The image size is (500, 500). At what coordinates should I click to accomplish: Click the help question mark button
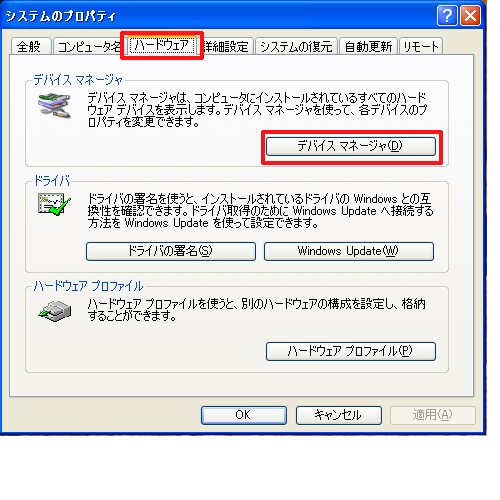[447, 15]
